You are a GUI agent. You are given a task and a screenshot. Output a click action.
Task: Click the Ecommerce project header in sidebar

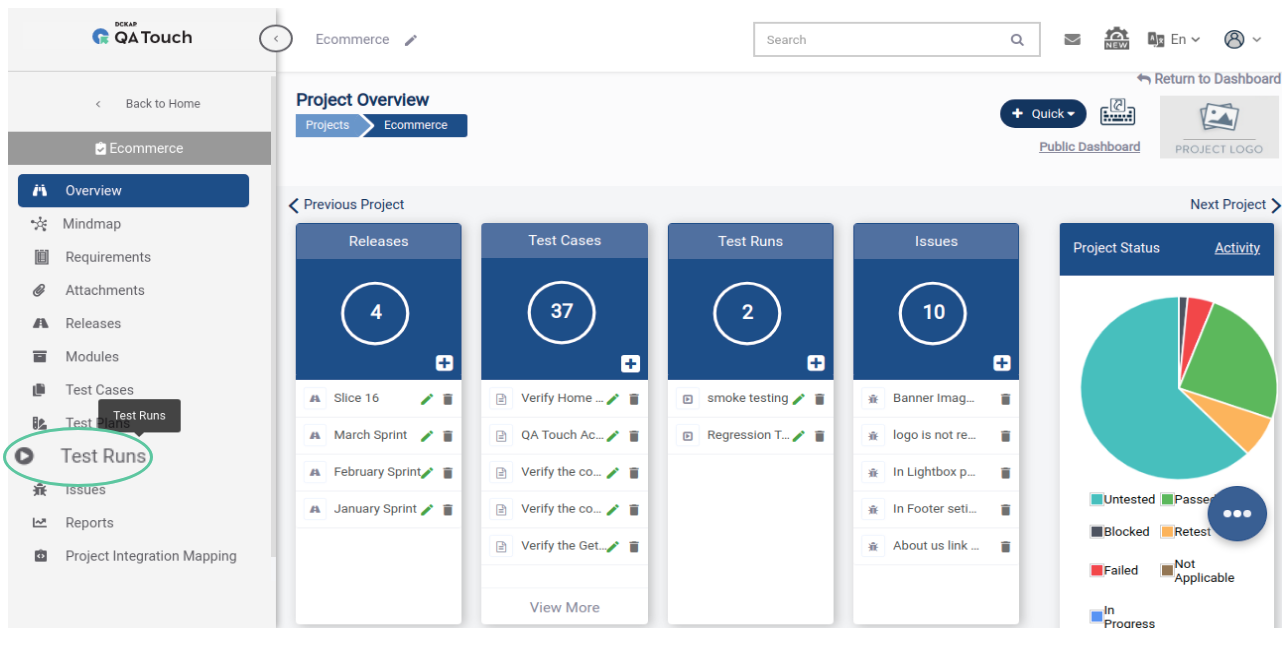(x=139, y=148)
